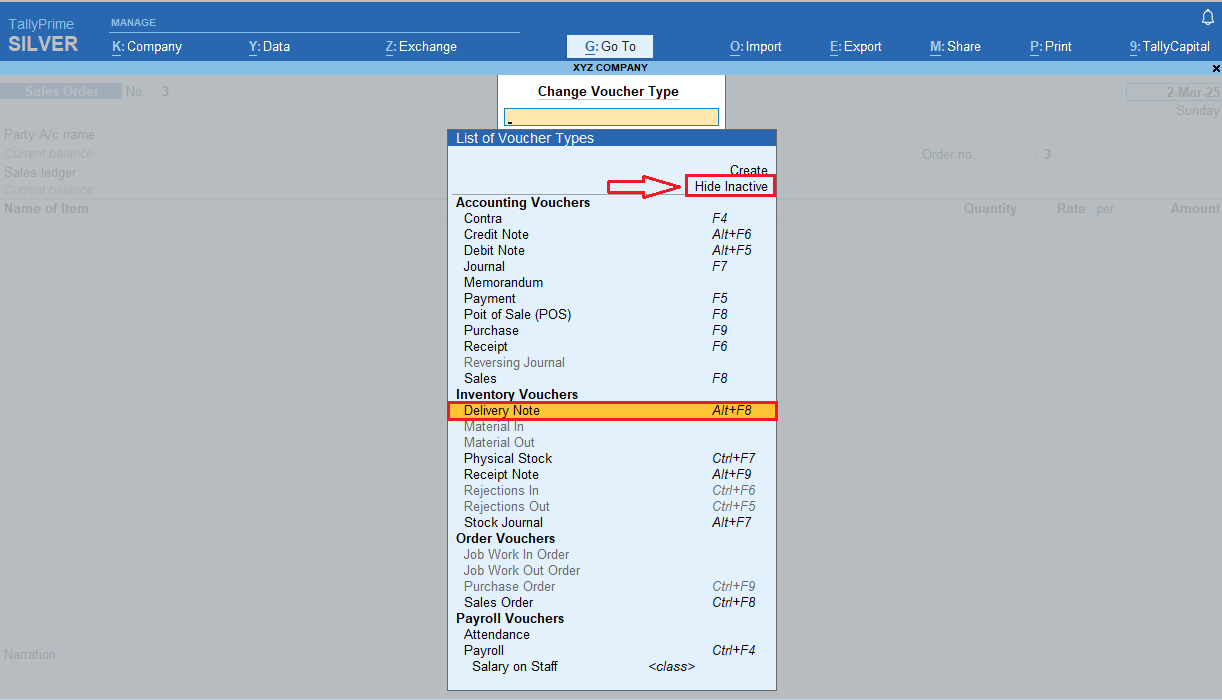Screen dimensions: 1222x700
Task: Open the Data menu
Action: click(x=268, y=46)
